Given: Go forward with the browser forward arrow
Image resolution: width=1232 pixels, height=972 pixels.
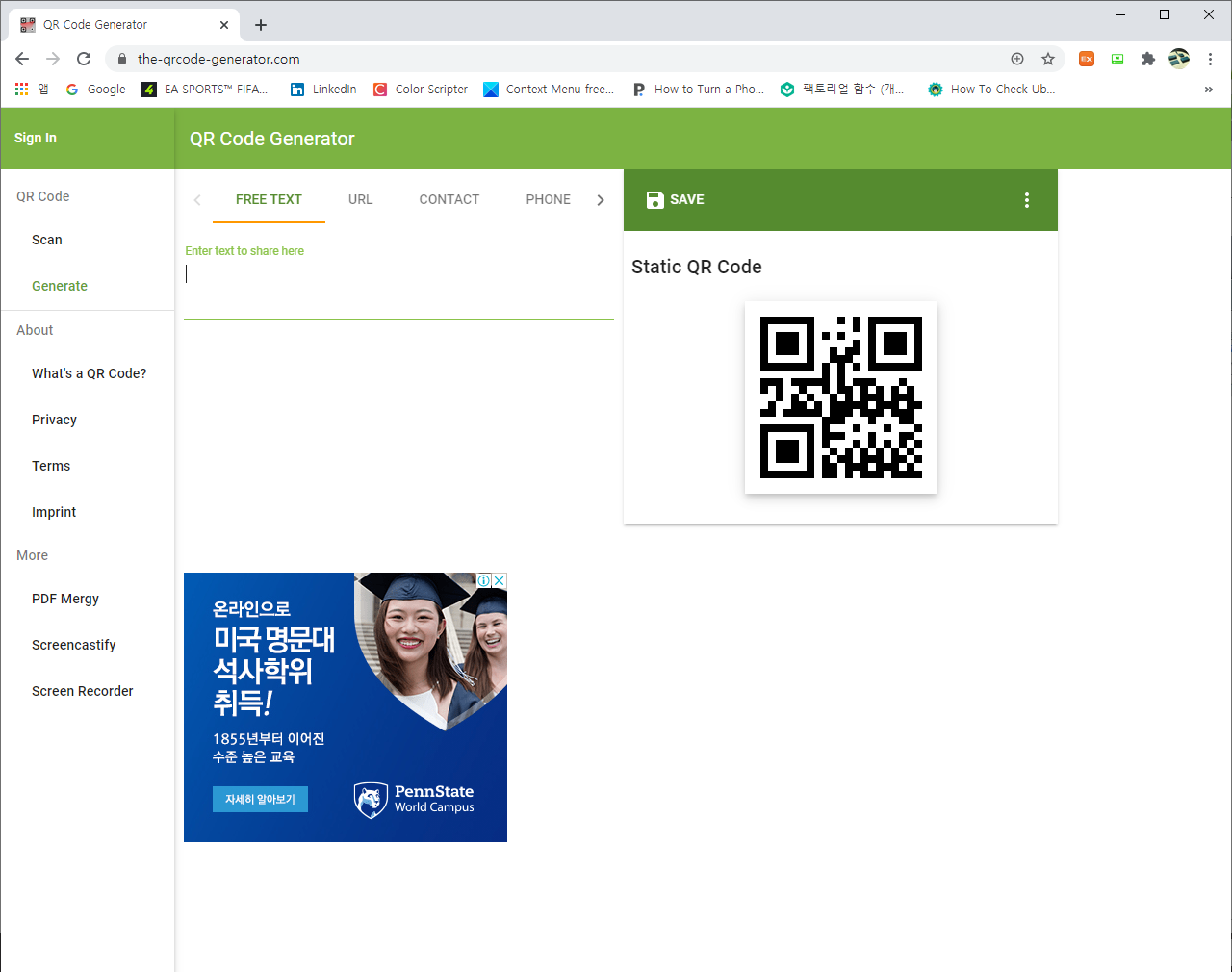Looking at the screenshot, I should point(53,59).
